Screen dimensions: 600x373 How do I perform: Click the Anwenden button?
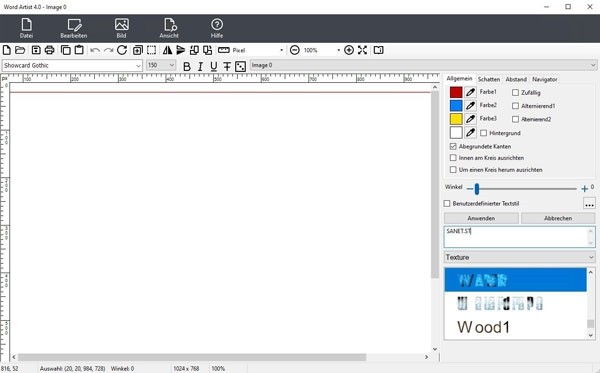click(481, 218)
